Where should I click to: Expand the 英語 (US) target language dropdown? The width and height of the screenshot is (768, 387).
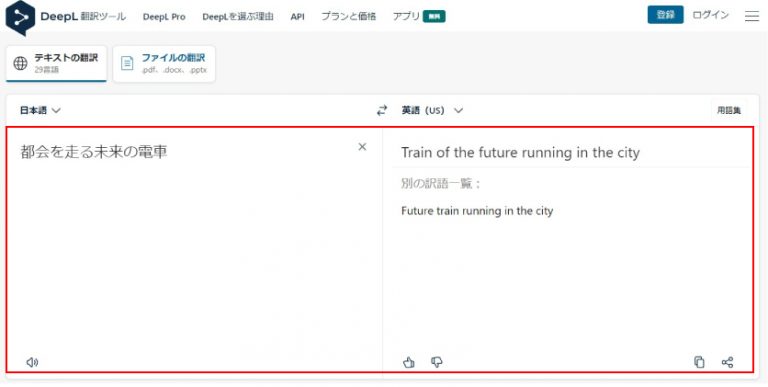coord(432,111)
